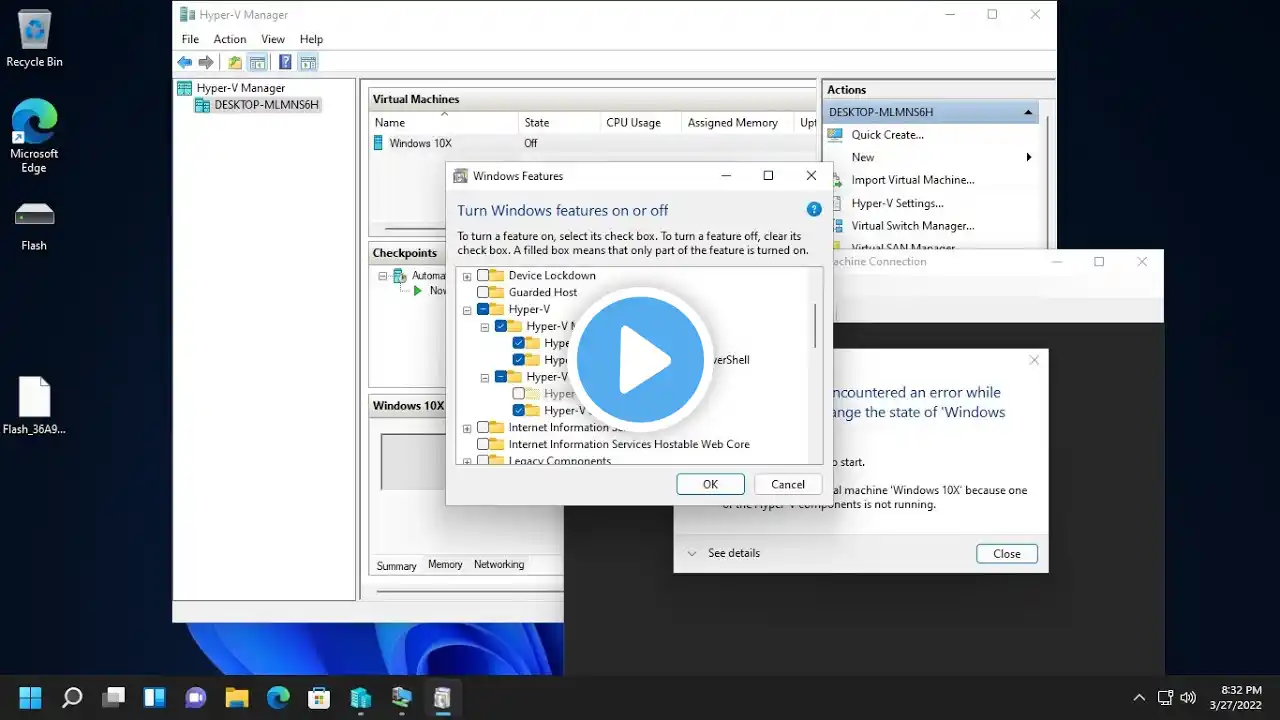The width and height of the screenshot is (1280, 720).
Task: Open the Windows Start button
Action: [31, 697]
